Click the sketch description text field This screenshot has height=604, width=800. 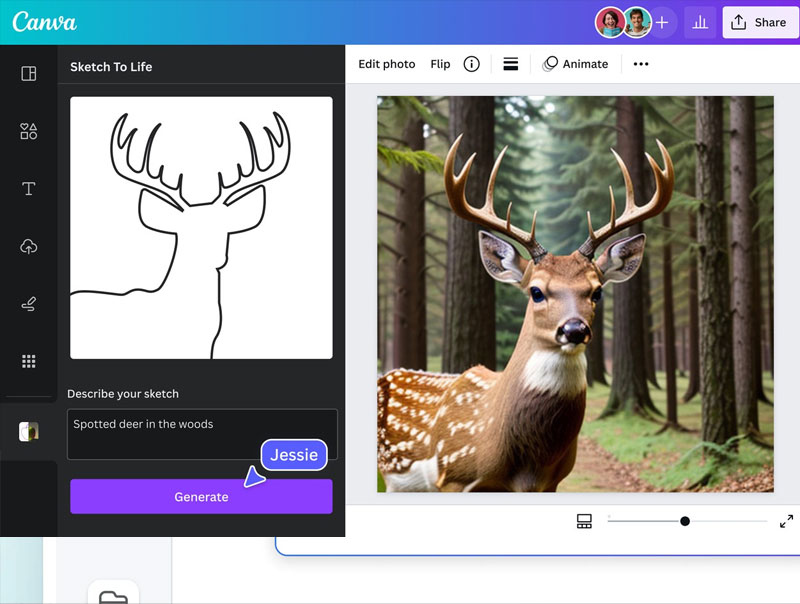pyautogui.click(x=202, y=434)
